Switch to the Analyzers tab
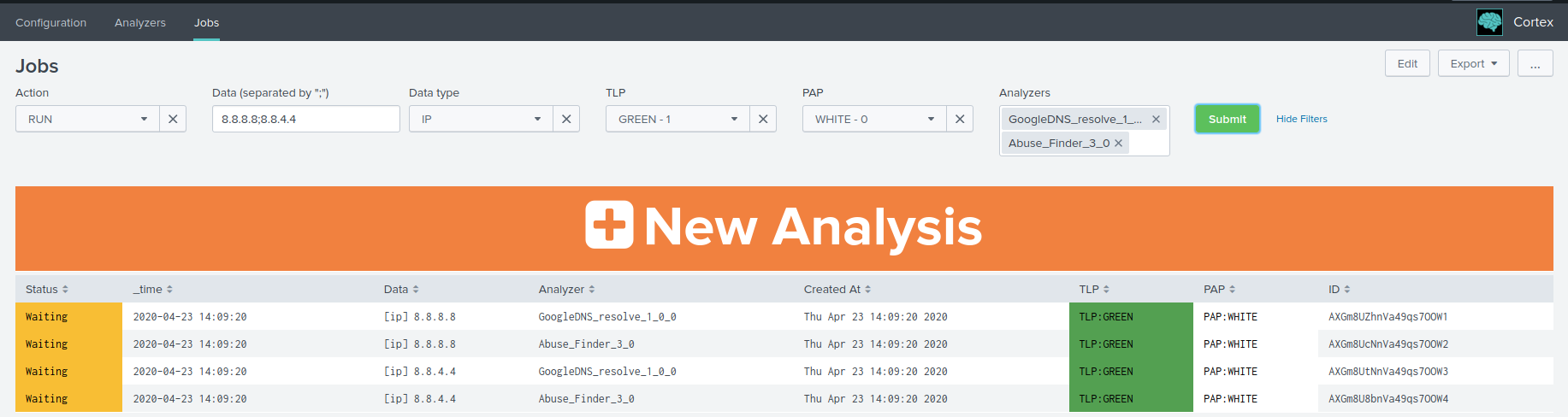The height and width of the screenshot is (417, 1568). [x=140, y=22]
